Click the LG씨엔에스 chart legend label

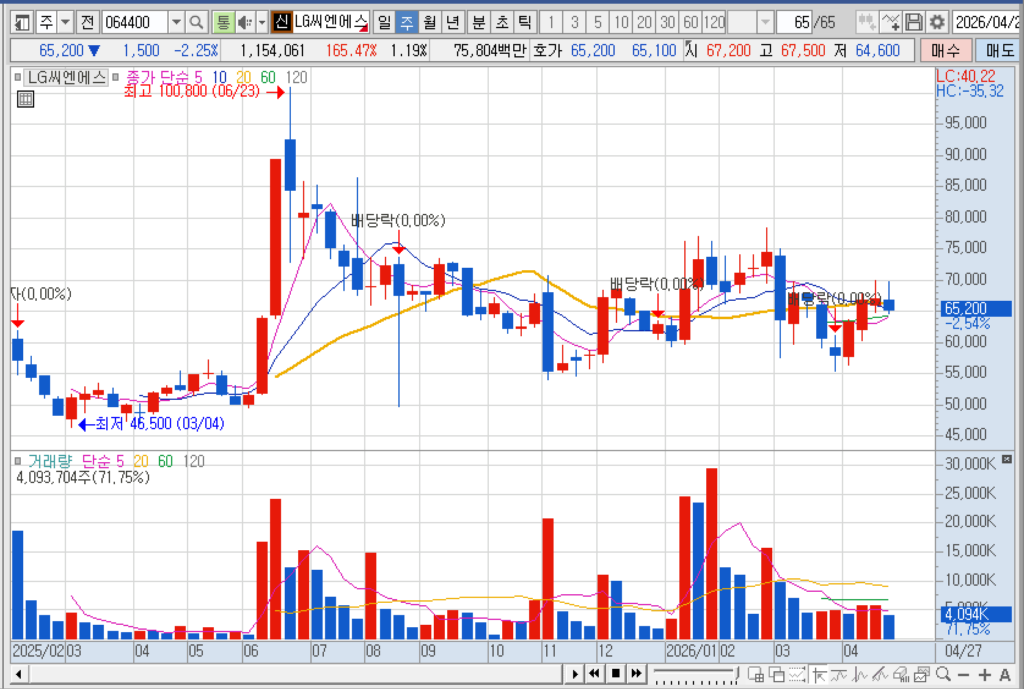66,78
